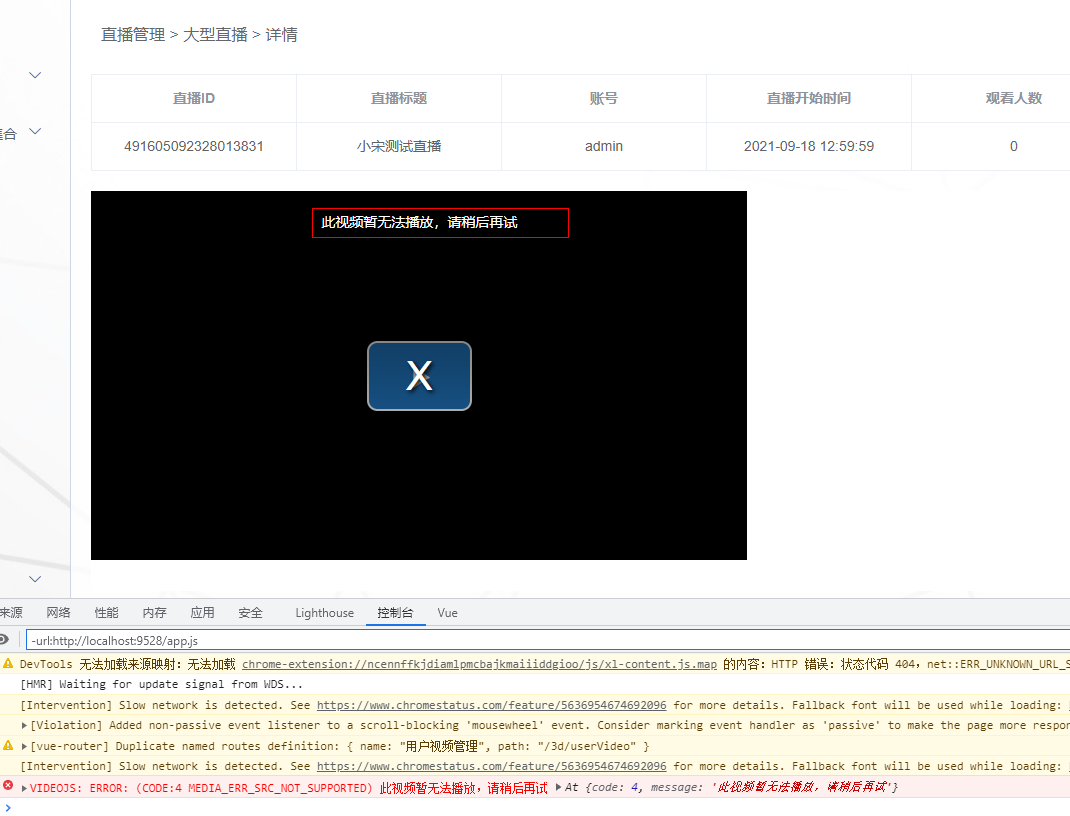Screen dimensions: 1070x816
Task: Switch to the 网络 devtools tab
Action: pyautogui.click(x=59, y=613)
